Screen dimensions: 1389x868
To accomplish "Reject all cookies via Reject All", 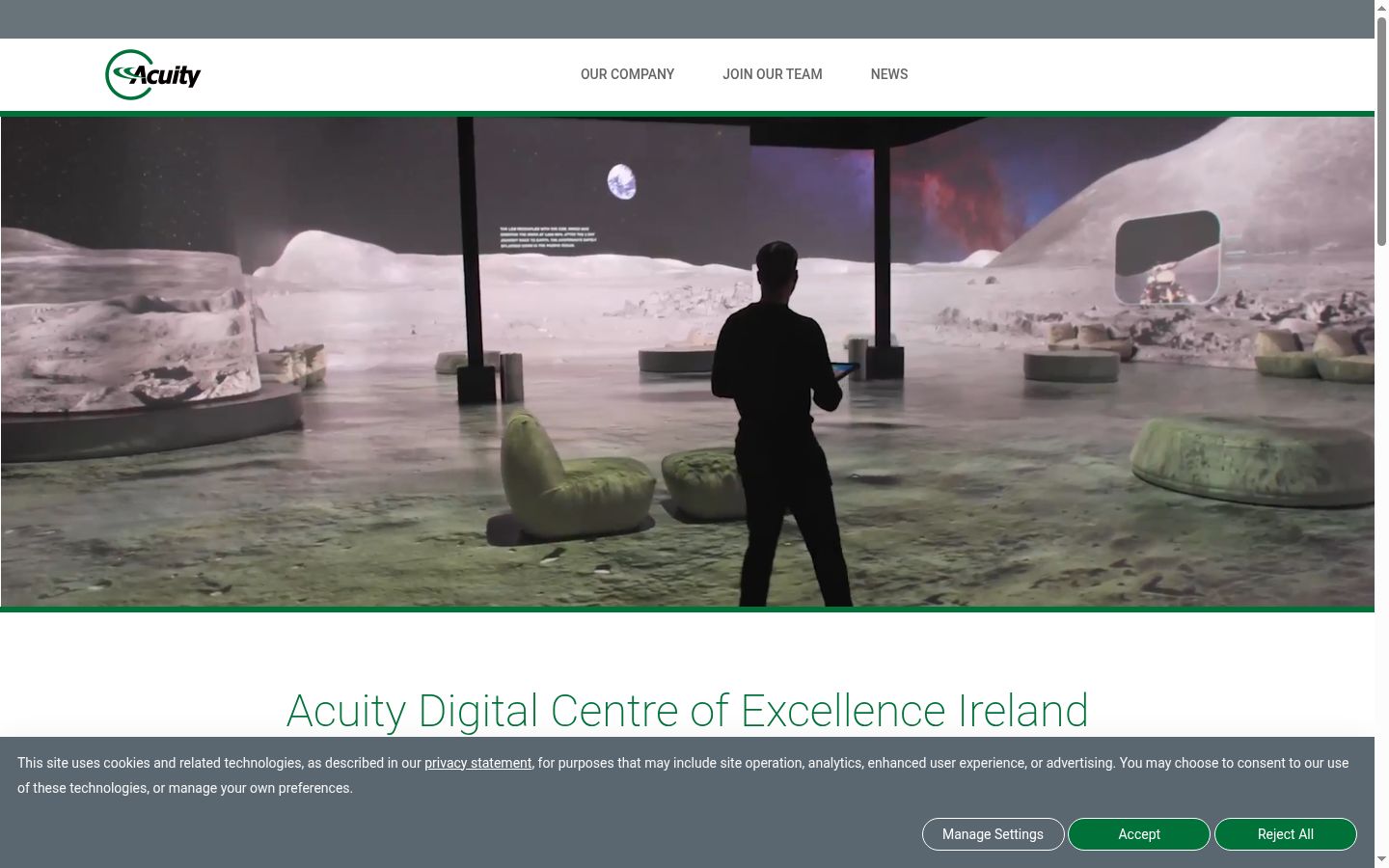I will [1286, 834].
